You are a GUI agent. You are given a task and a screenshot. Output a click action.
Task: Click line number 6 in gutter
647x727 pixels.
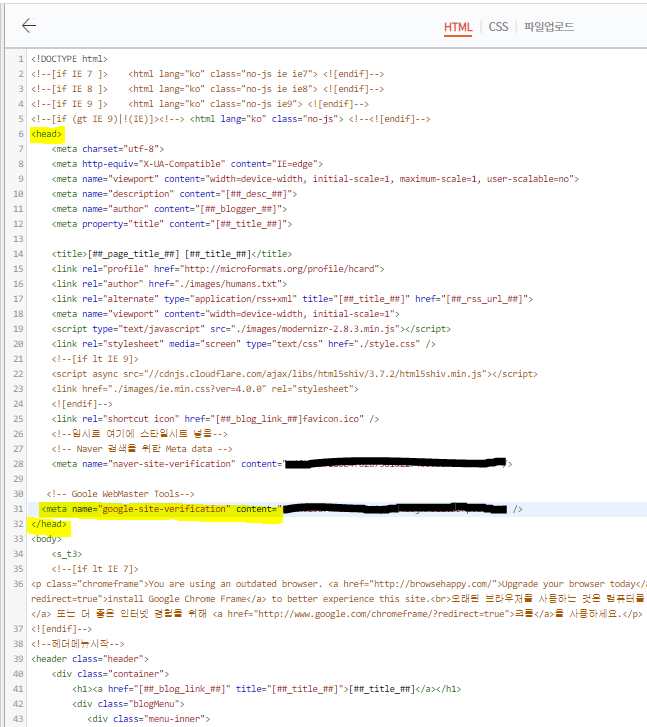click(21, 134)
